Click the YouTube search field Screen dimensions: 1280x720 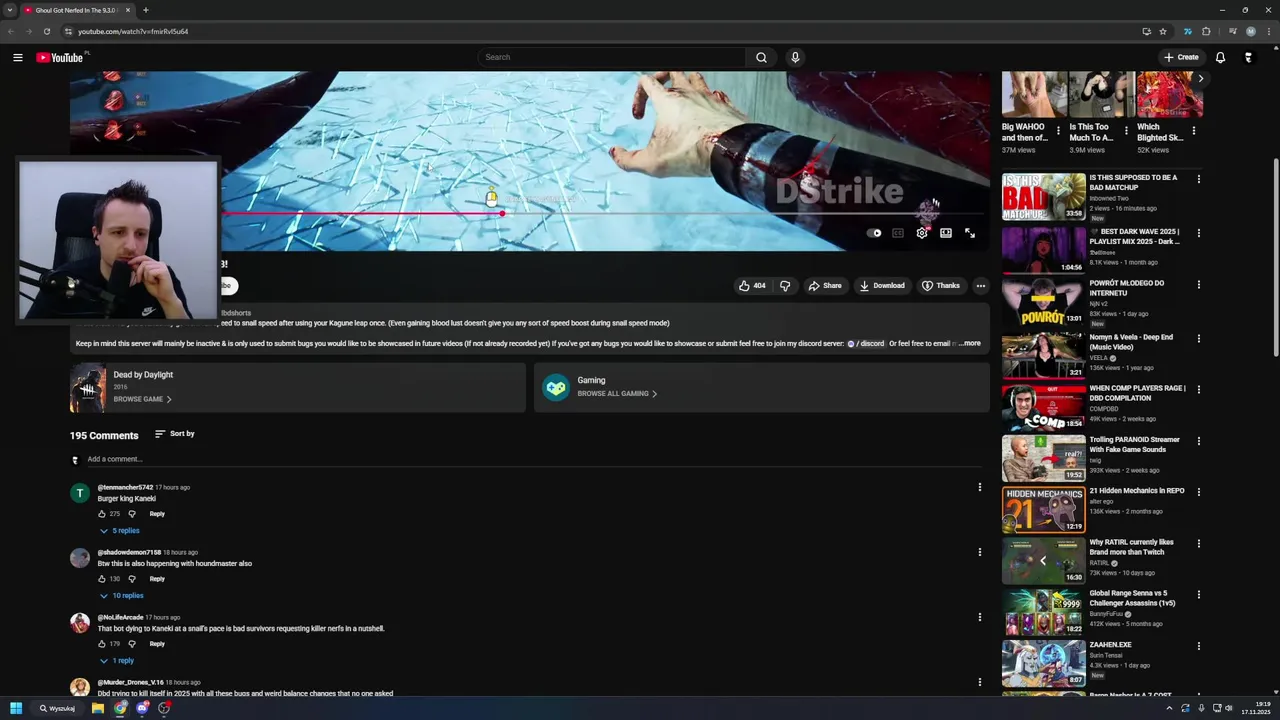[612, 57]
